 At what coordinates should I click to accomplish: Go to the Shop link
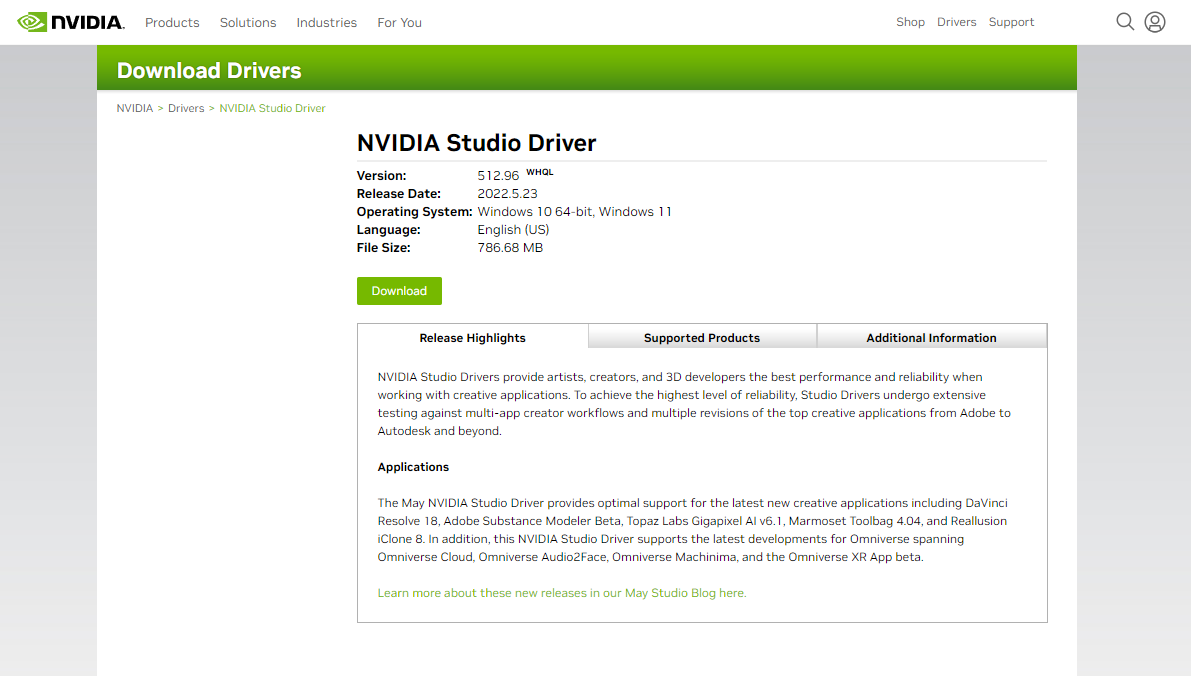910,22
